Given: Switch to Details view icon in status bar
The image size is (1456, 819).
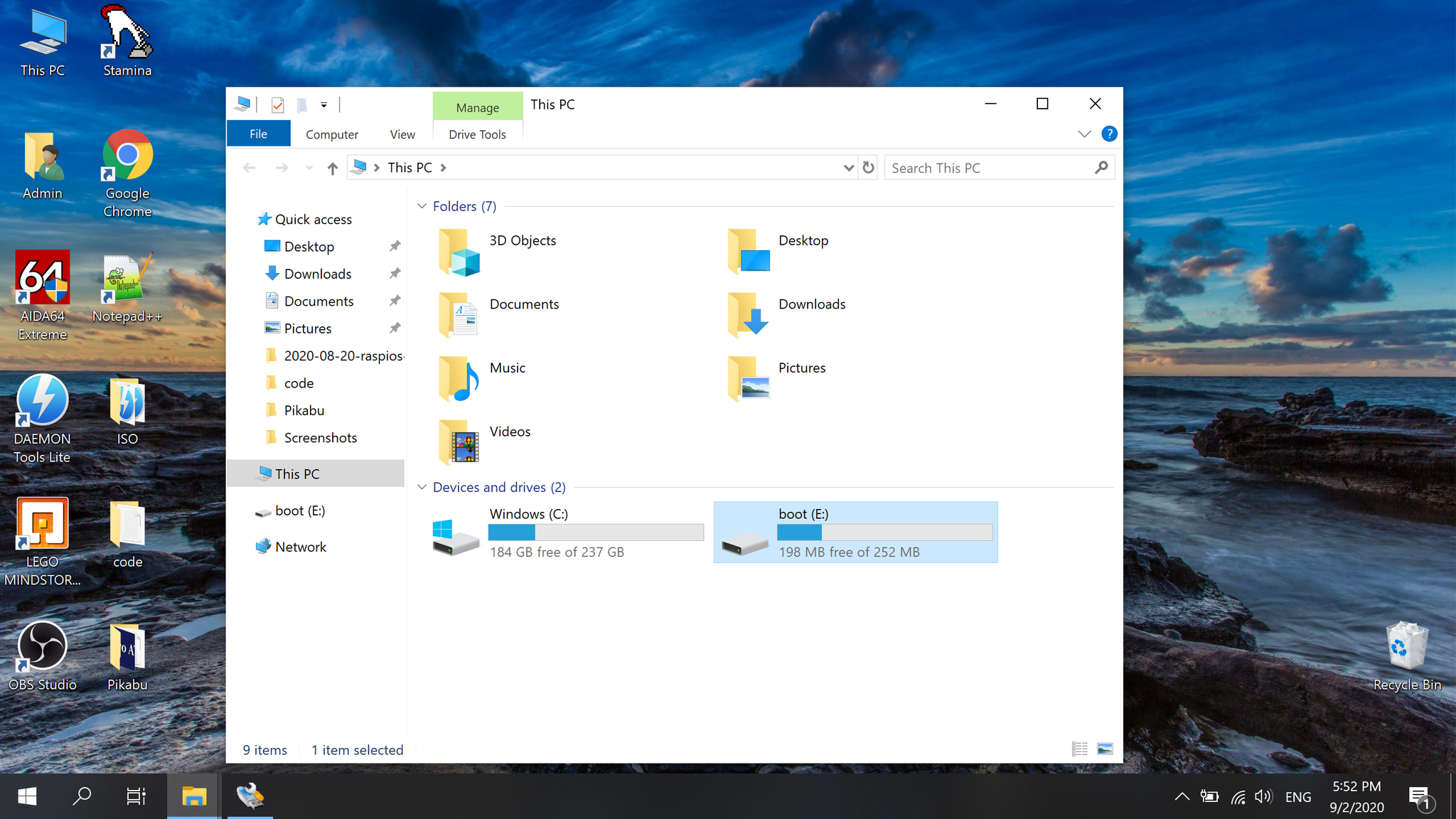Looking at the screenshot, I should tap(1079, 749).
